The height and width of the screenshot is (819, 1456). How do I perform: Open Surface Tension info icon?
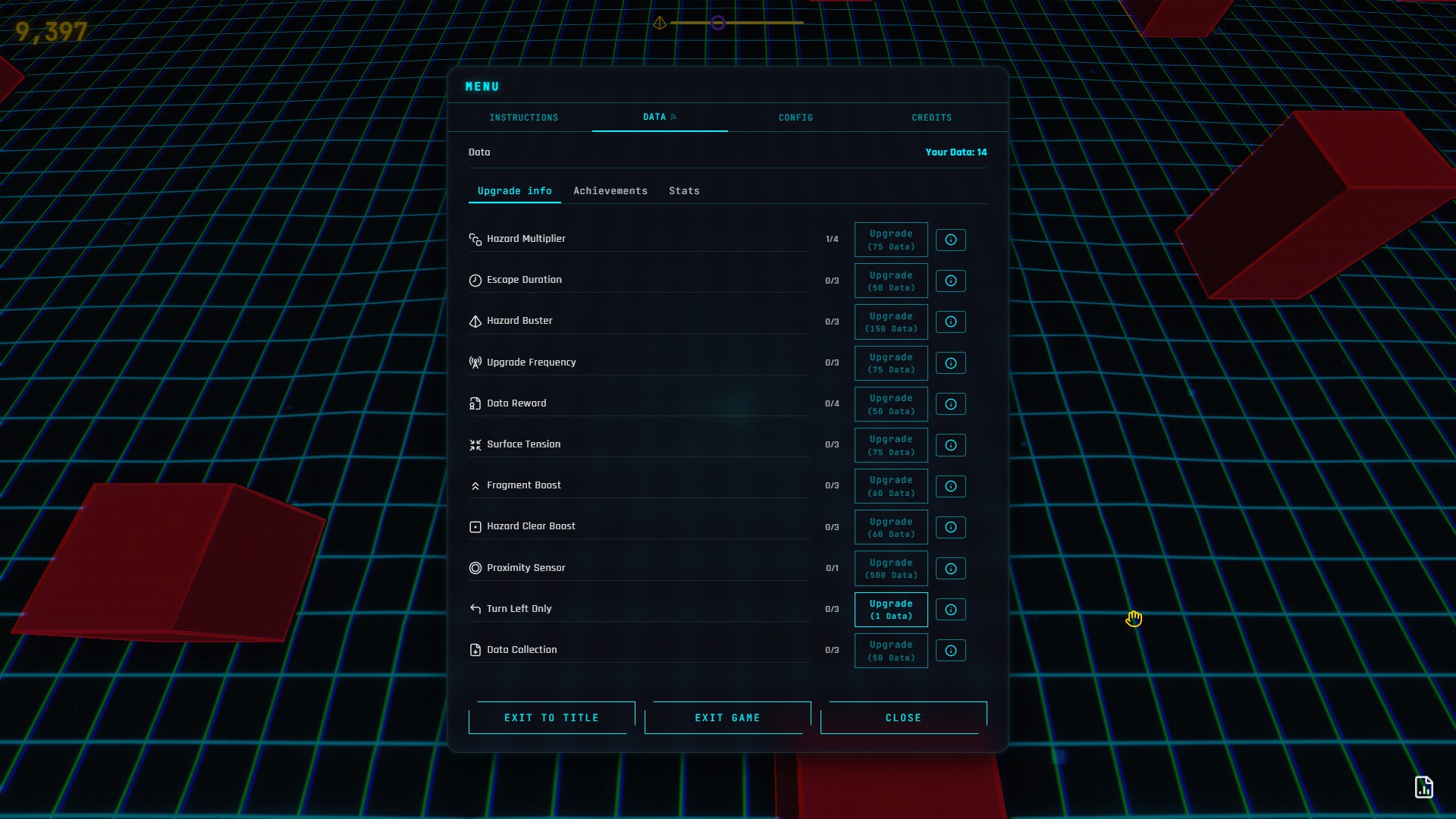pos(950,445)
